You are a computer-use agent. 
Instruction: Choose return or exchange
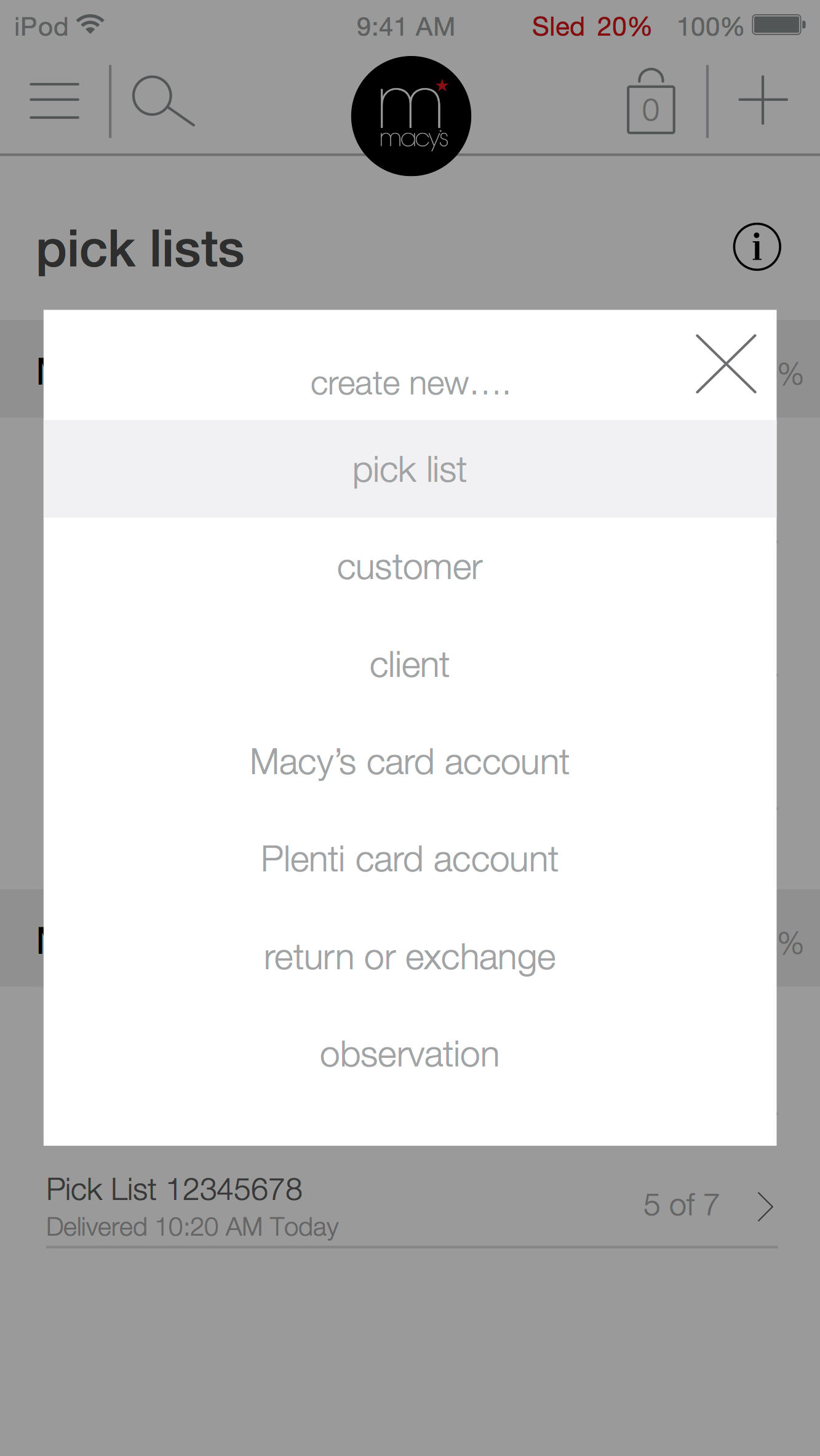click(x=410, y=957)
